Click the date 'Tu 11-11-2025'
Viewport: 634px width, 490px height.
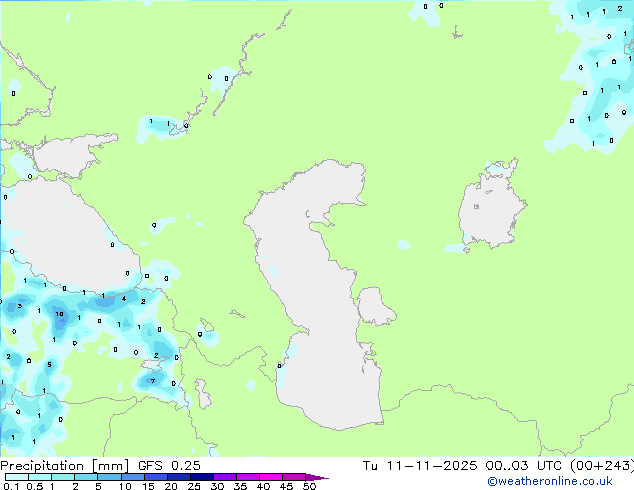(420, 466)
